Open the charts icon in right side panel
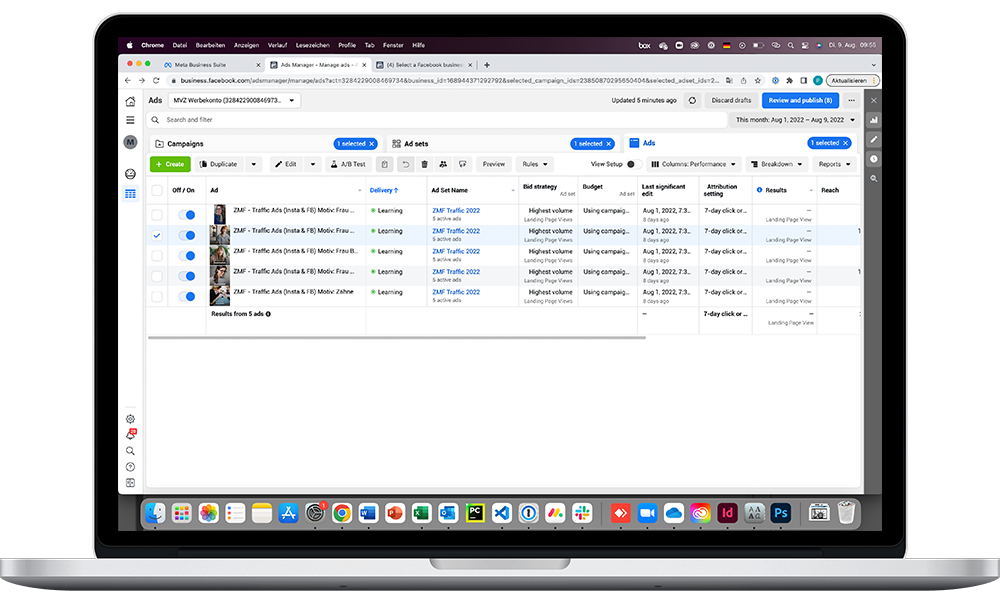Screen dimensions: 1000x600 873,120
